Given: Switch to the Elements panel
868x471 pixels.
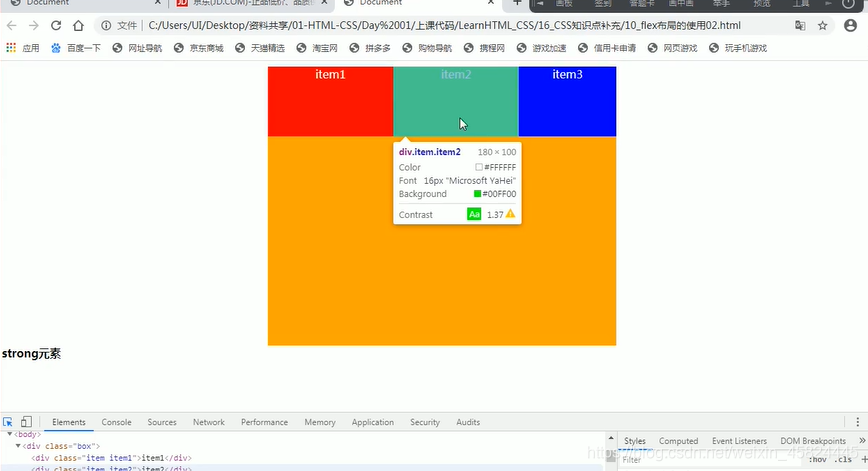Looking at the screenshot, I should click(69, 422).
